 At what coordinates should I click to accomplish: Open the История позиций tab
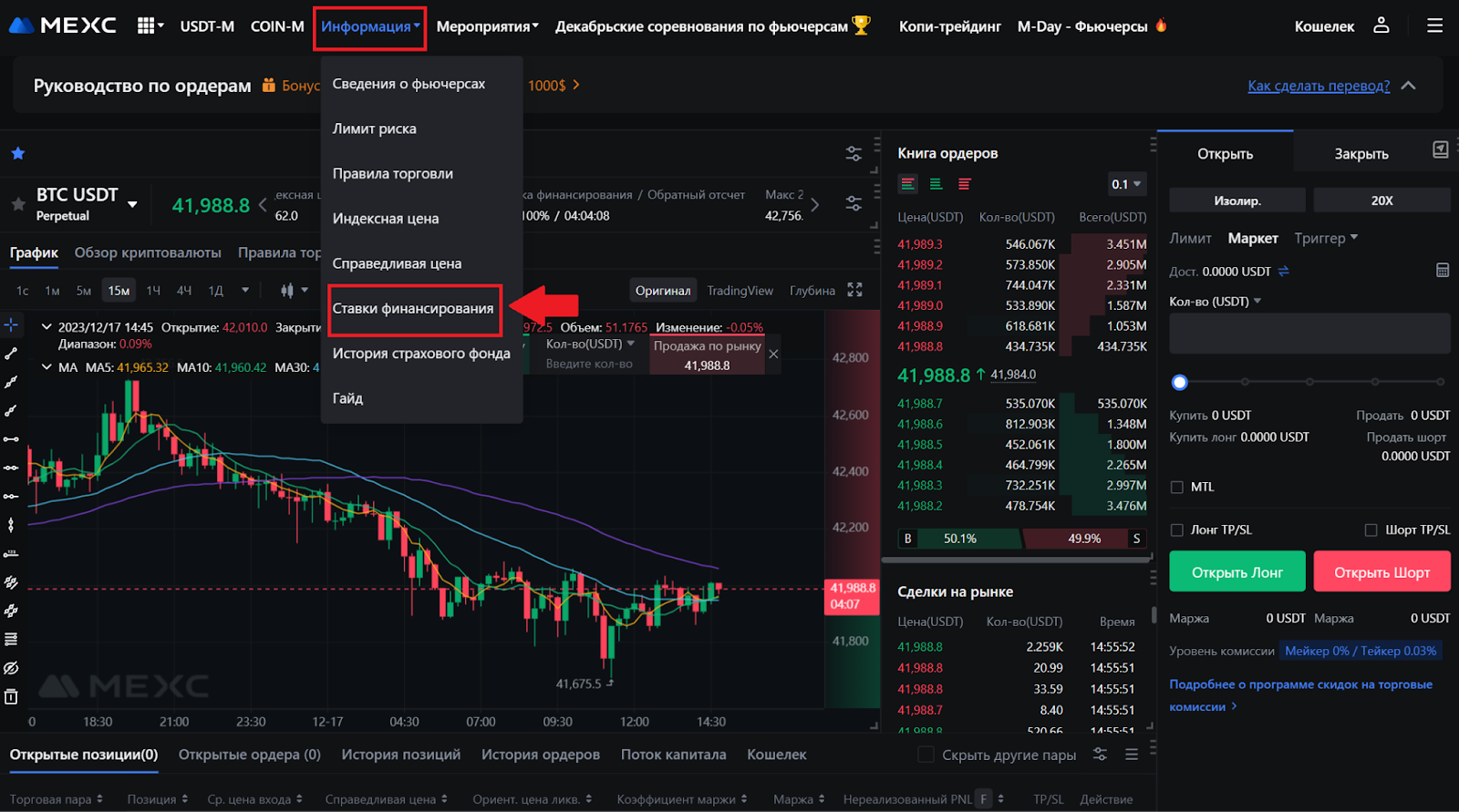coord(400,755)
